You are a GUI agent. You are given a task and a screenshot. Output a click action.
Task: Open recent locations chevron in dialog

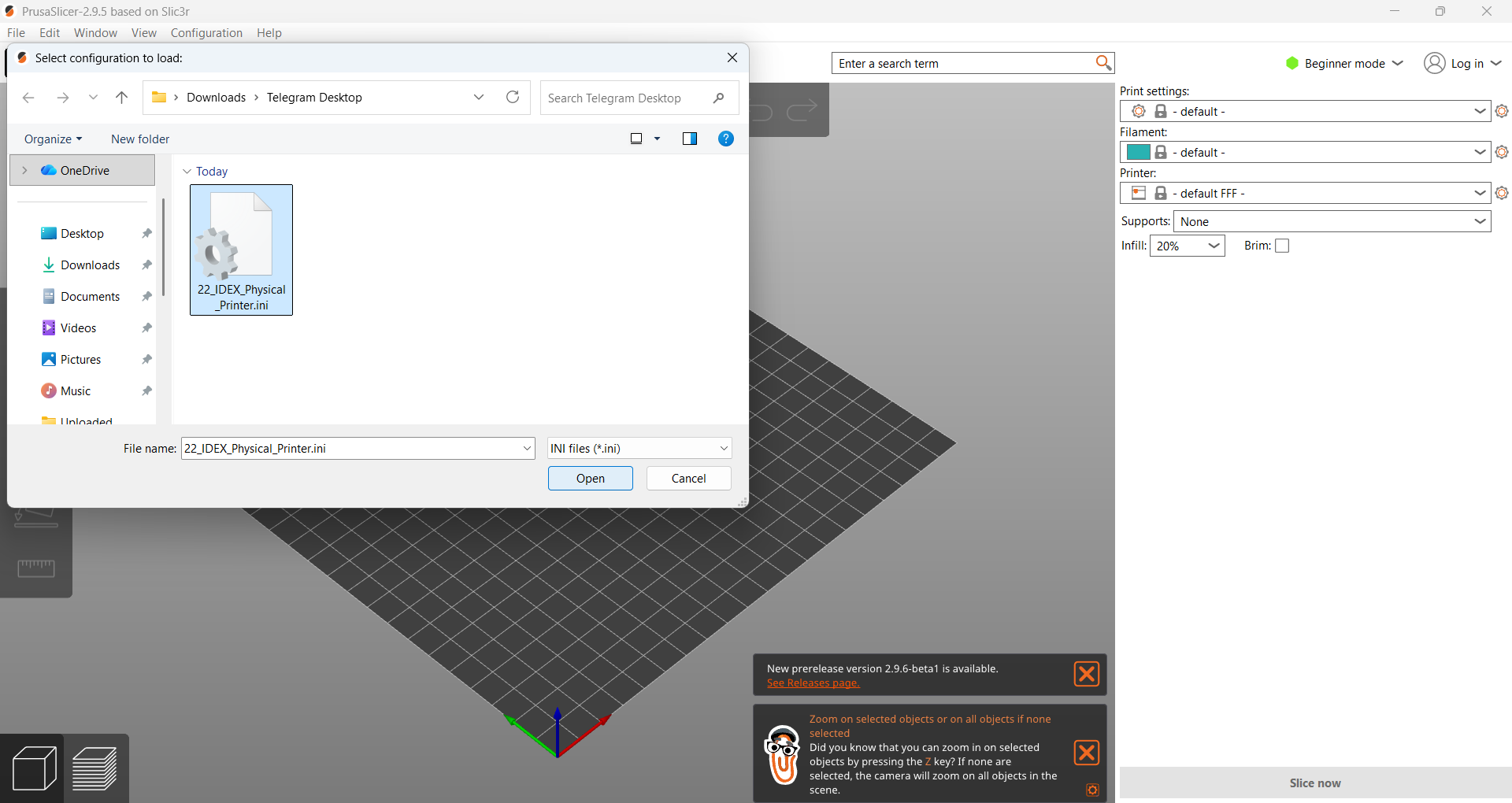[x=93, y=98]
